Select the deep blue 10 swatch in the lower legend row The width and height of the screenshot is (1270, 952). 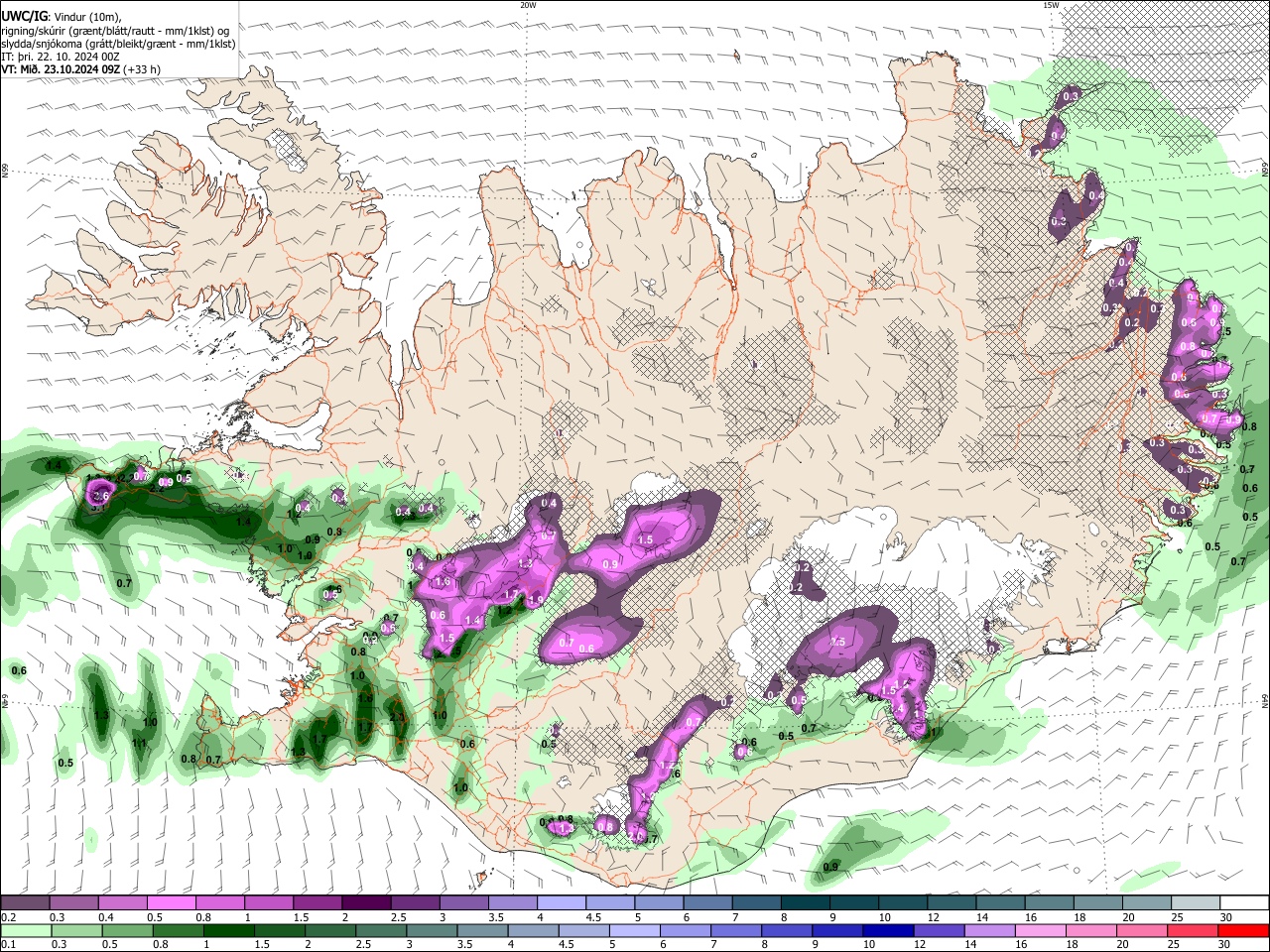click(x=890, y=931)
